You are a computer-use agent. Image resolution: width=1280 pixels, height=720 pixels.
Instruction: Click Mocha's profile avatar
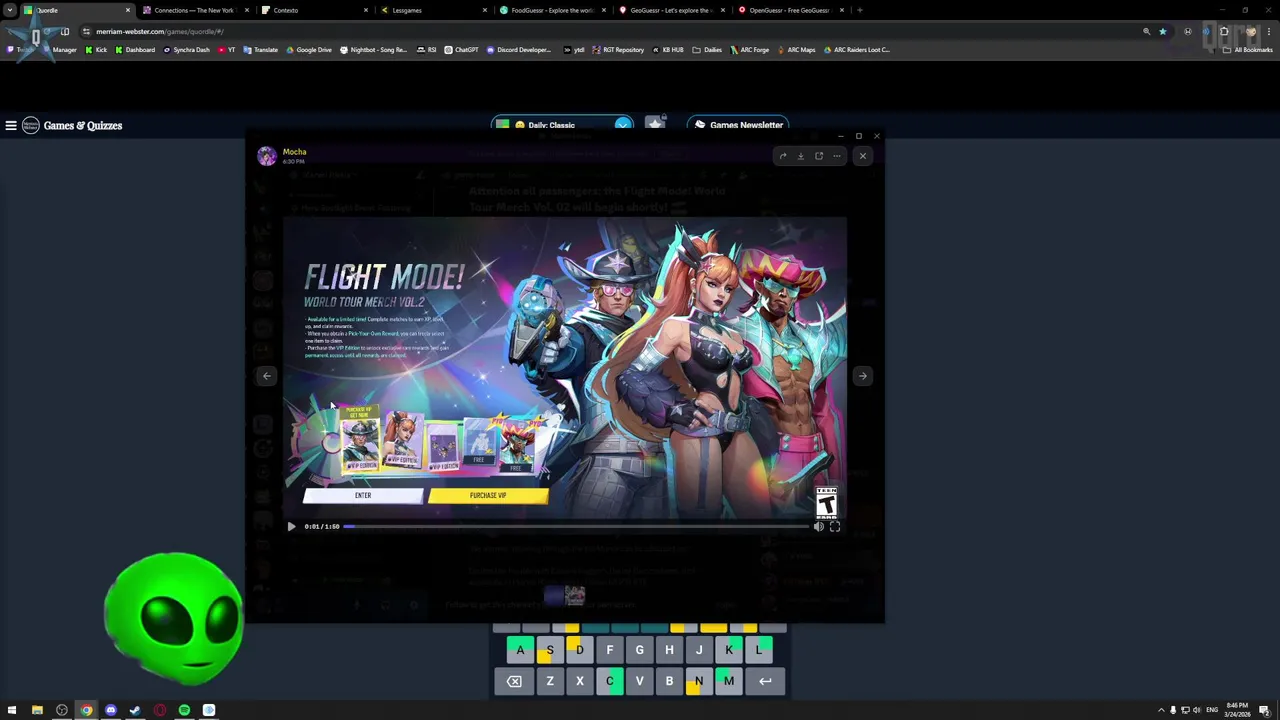[266, 156]
